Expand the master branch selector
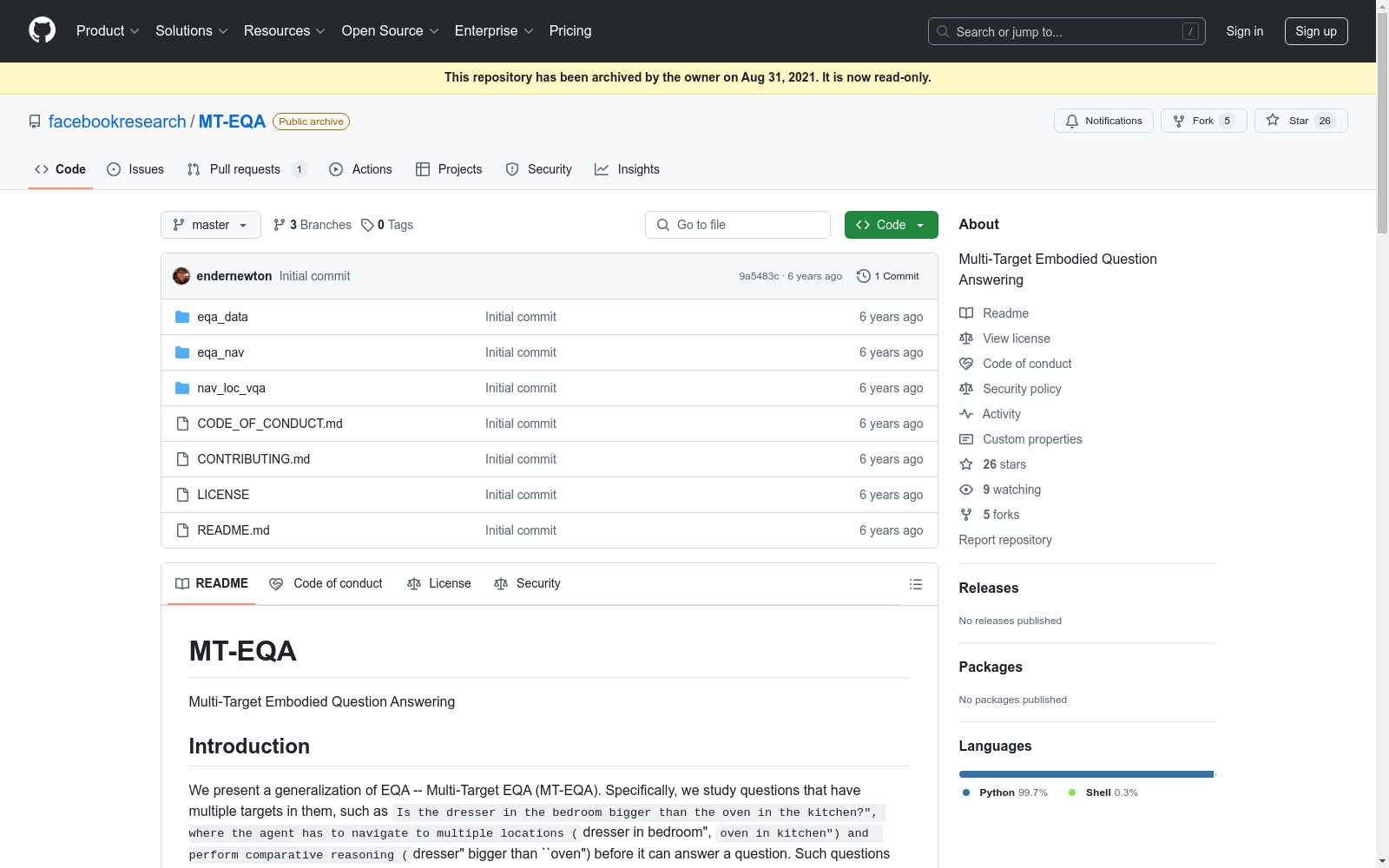Viewport: 1389px width, 868px height. click(x=211, y=225)
